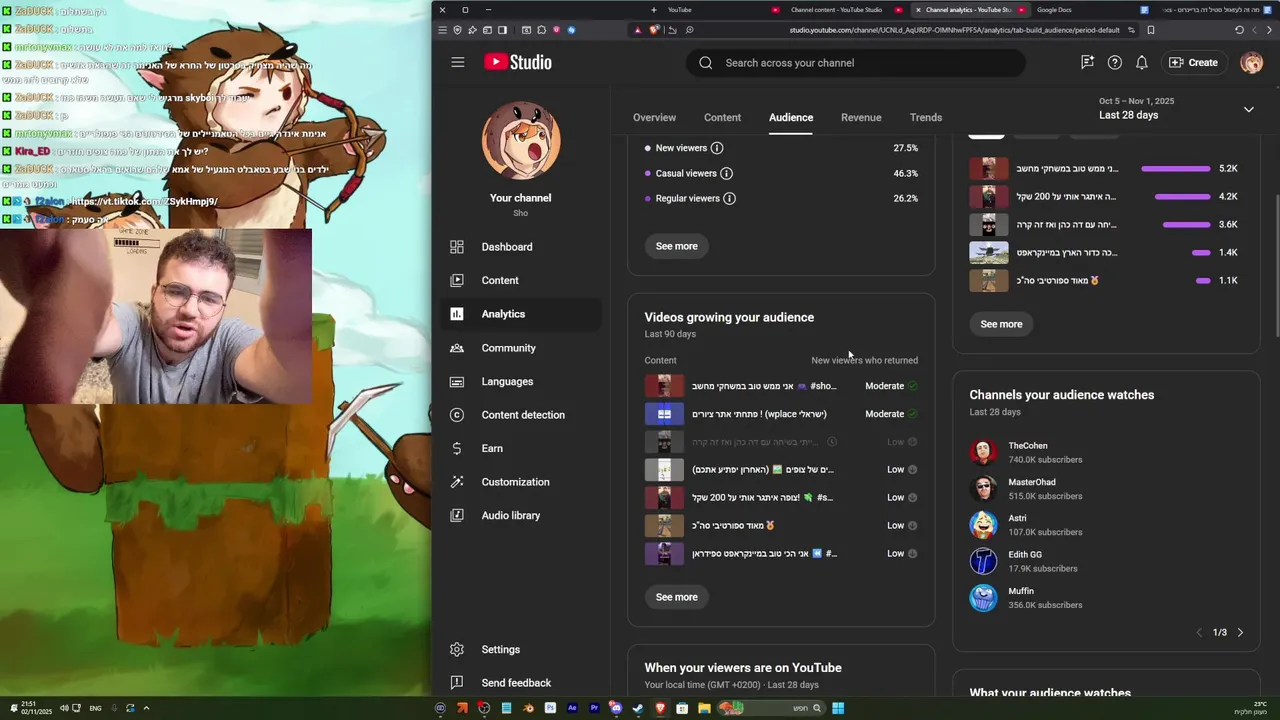The image size is (1280, 720).
Task: Switch to the Content analytics tab
Action: tap(722, 118)
